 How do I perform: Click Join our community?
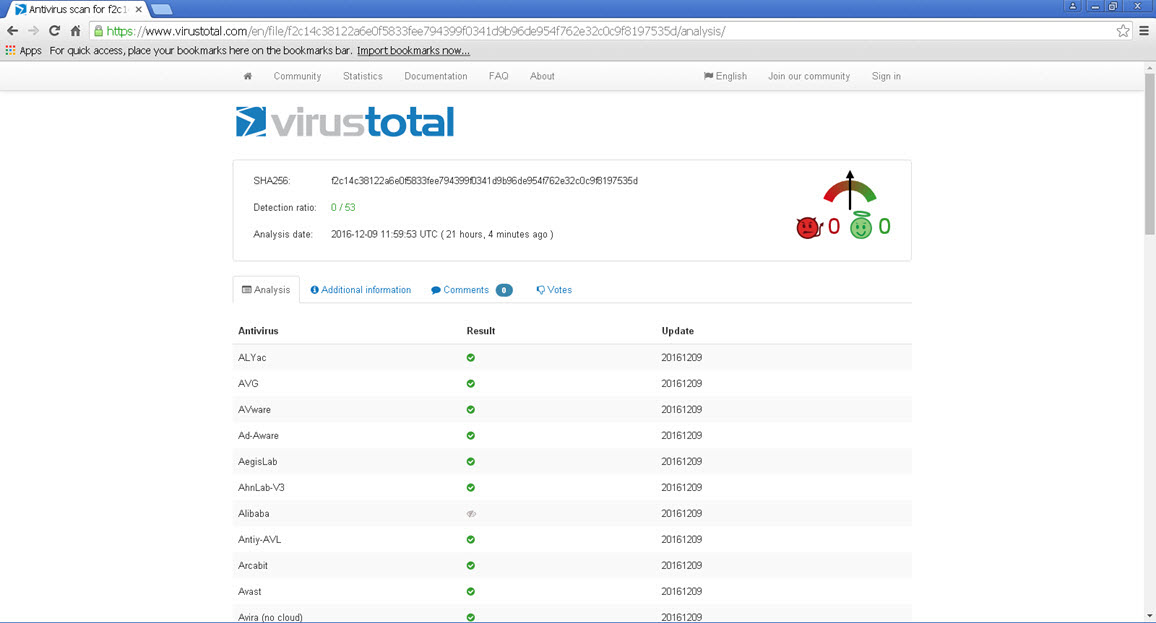click(809, 76)
